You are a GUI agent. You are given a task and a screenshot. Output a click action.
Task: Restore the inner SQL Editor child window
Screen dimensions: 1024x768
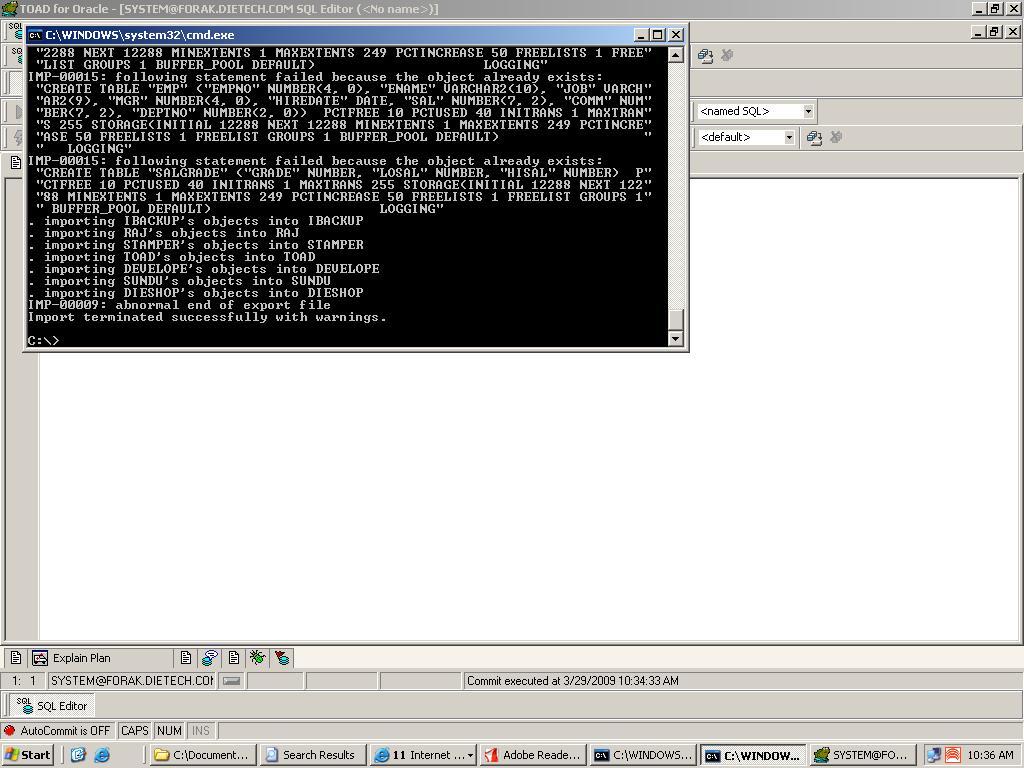click(x=995, y=31)
